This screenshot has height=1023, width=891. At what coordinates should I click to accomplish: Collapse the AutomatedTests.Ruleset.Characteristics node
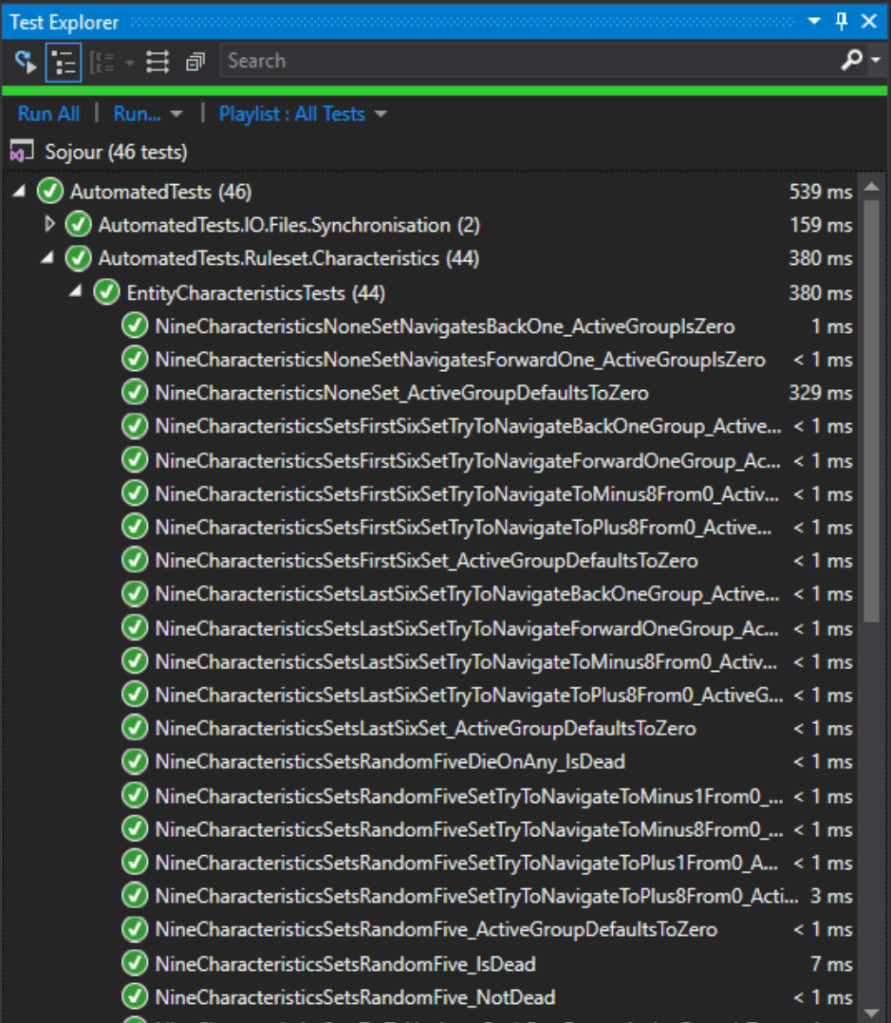(48, 258)
